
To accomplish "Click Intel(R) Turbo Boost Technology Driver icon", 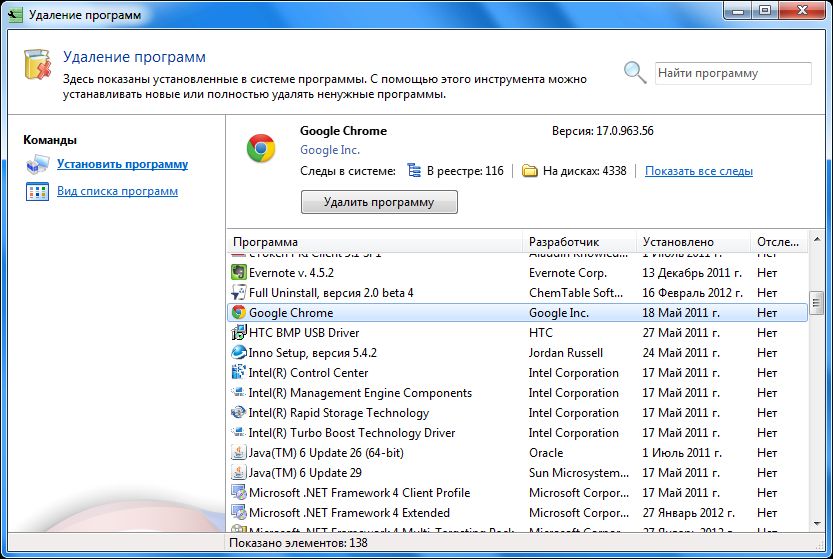I will (239, 433).
